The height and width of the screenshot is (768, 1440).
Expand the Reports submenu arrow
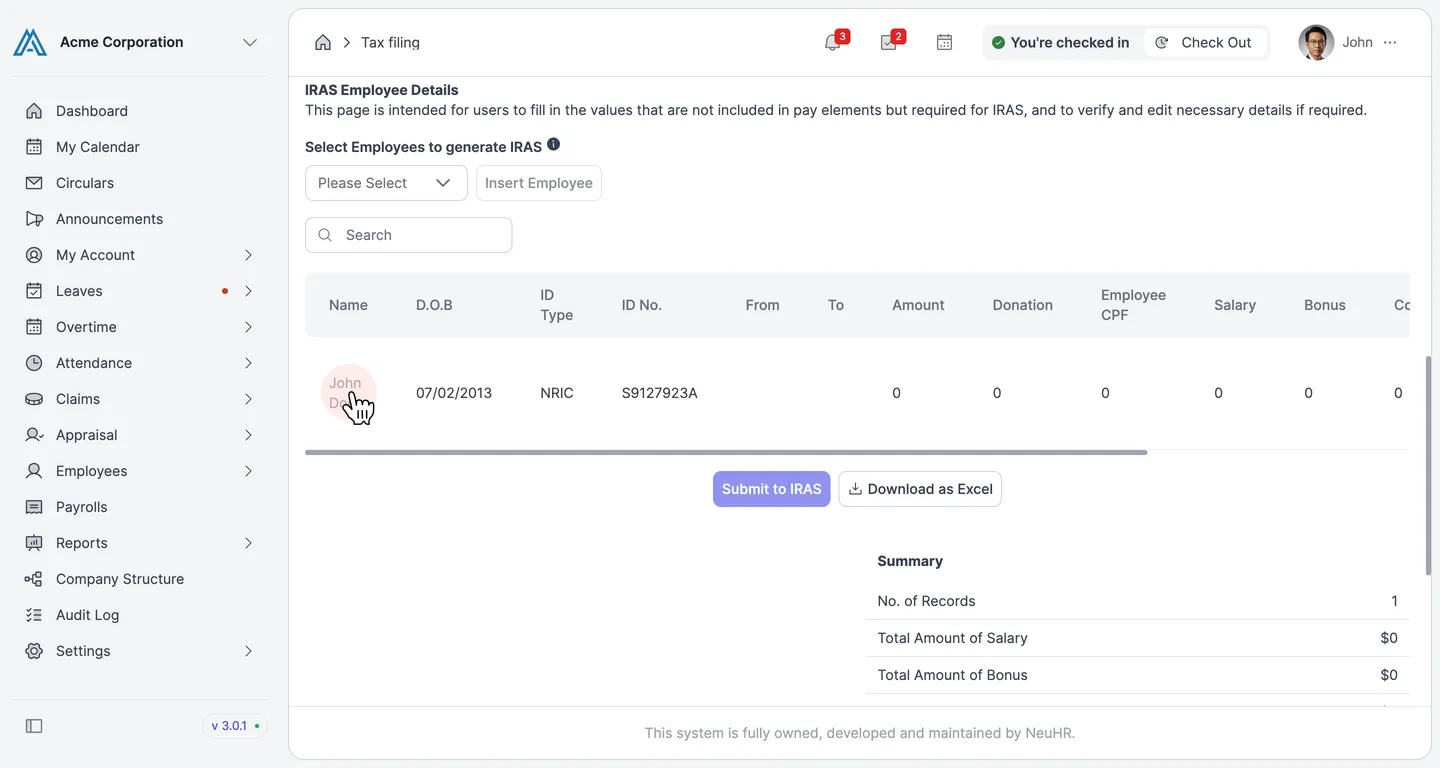pyautogui.click(x=248, y=543)
